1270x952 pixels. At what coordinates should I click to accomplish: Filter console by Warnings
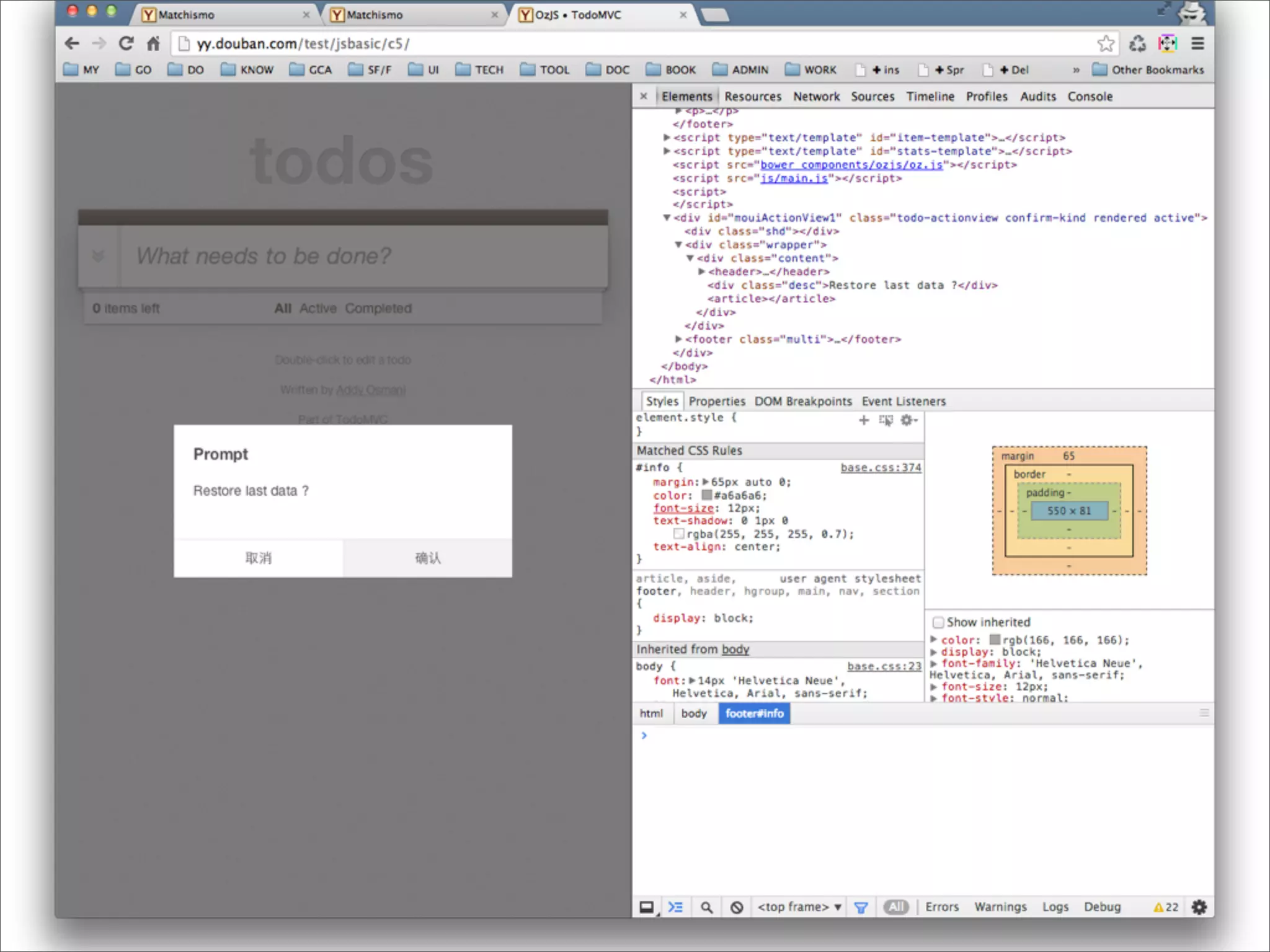tap(1000, 907)
